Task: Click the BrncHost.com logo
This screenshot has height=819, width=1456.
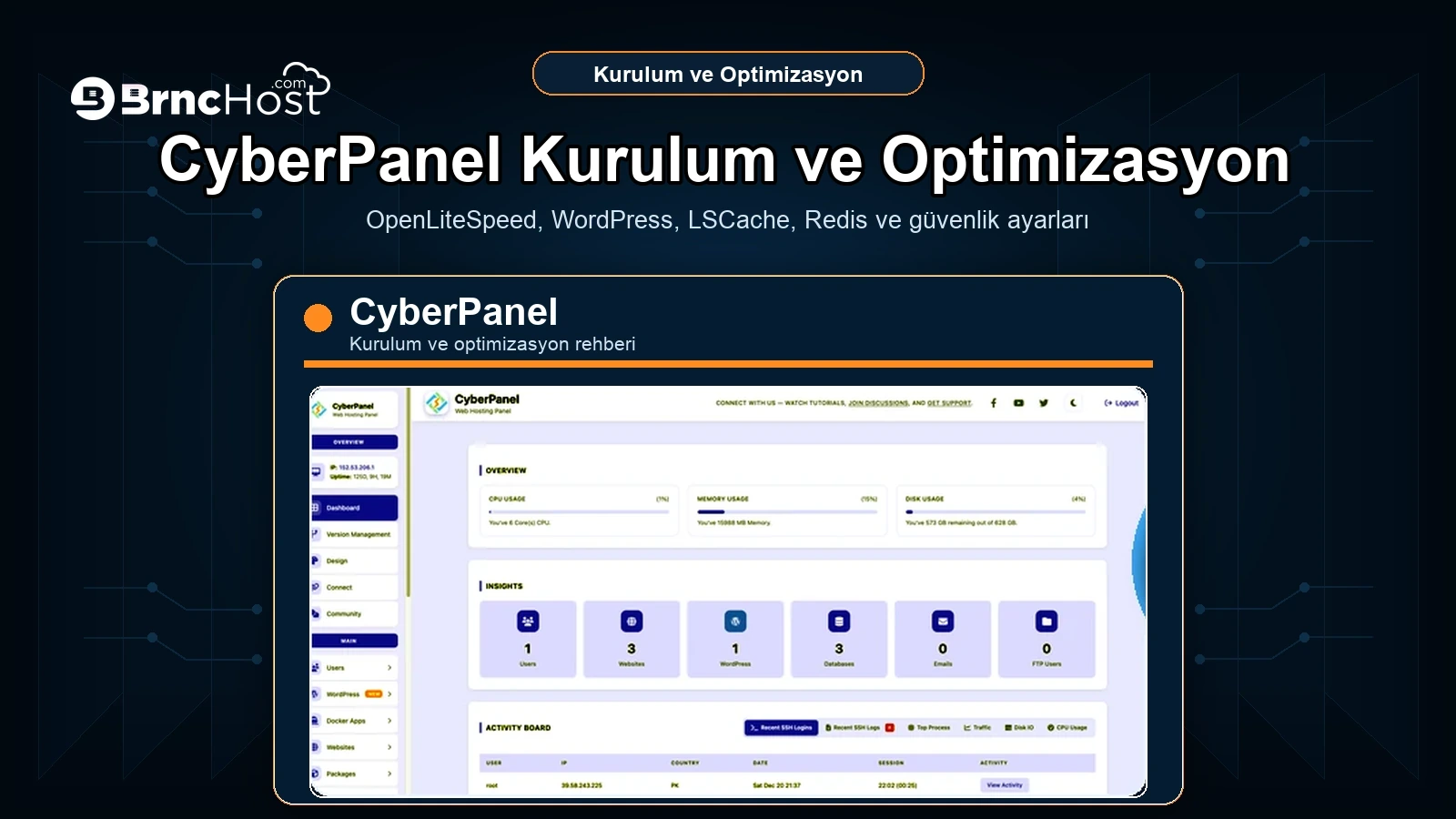Action: click(x=200, y=92)
